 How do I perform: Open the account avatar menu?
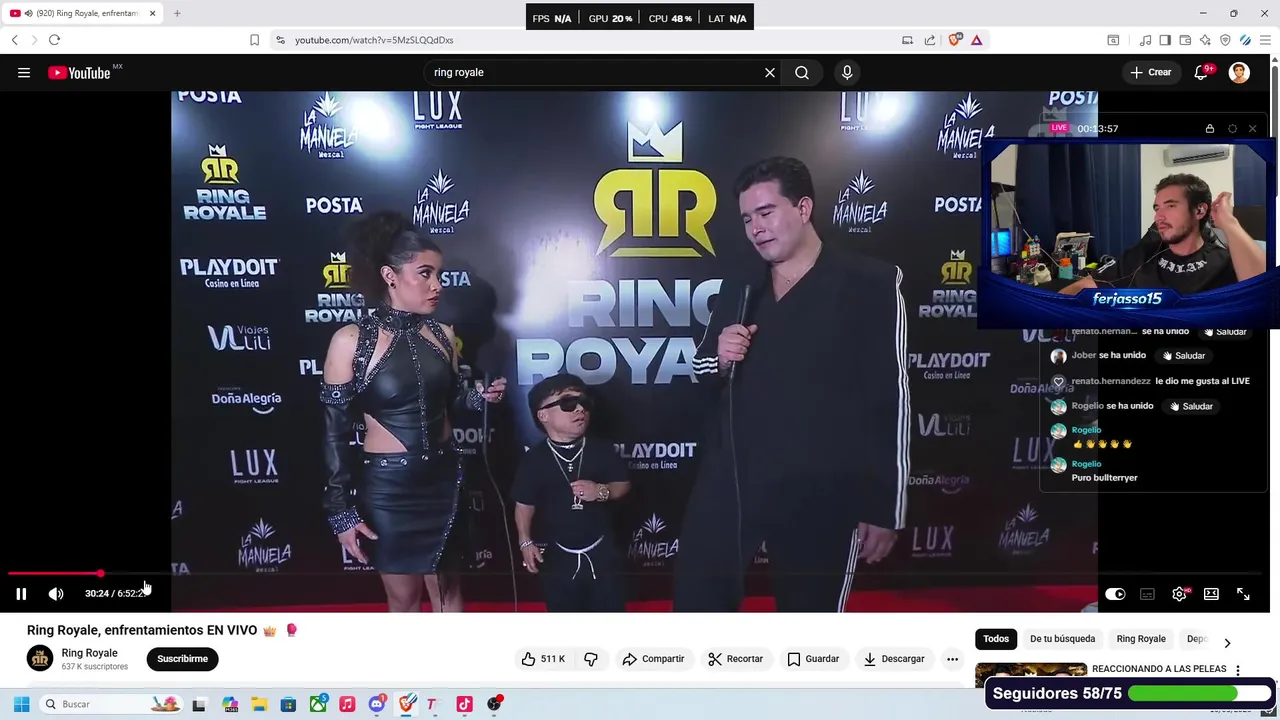coord(1239,72)
